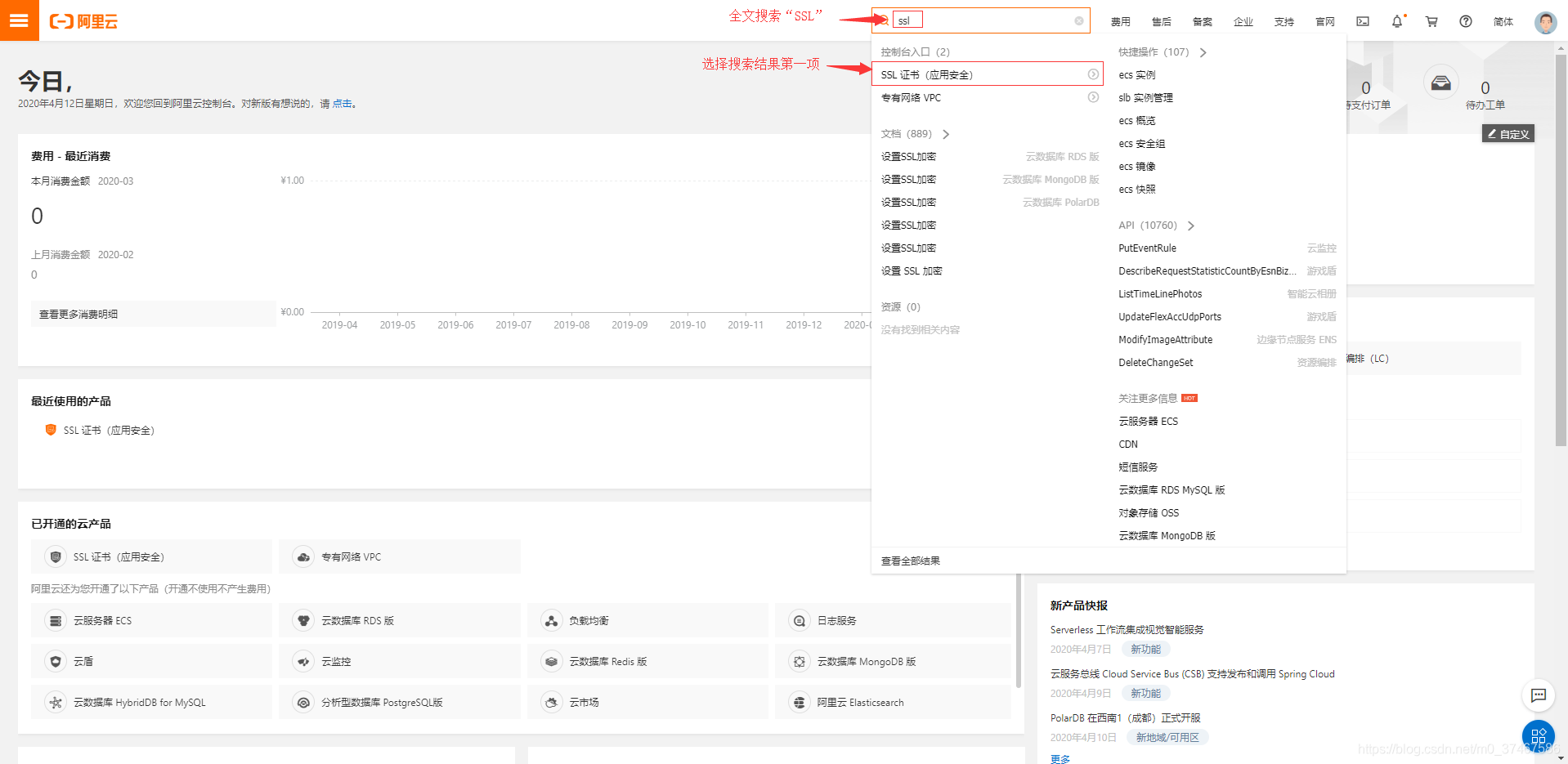The height and width of the screenshot is (764, 1568).
Task: Click SSL 证书 (应用安全) in 已开通的云产品
Action: pos(151,557)
